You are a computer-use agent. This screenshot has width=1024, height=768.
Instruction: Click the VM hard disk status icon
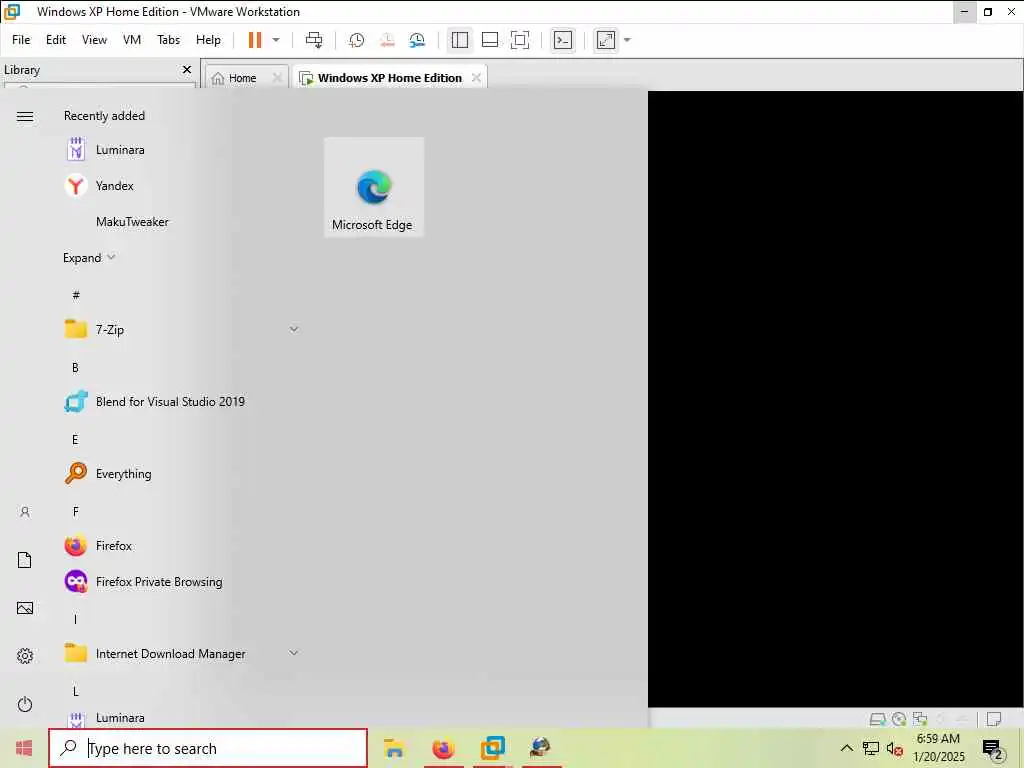877,719
